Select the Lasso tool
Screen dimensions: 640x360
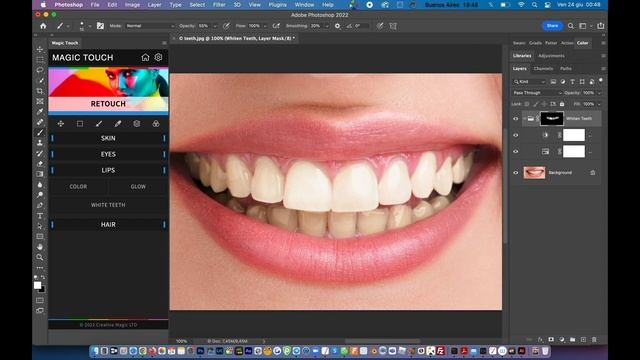pyautogui.click(x=40, y=70)
